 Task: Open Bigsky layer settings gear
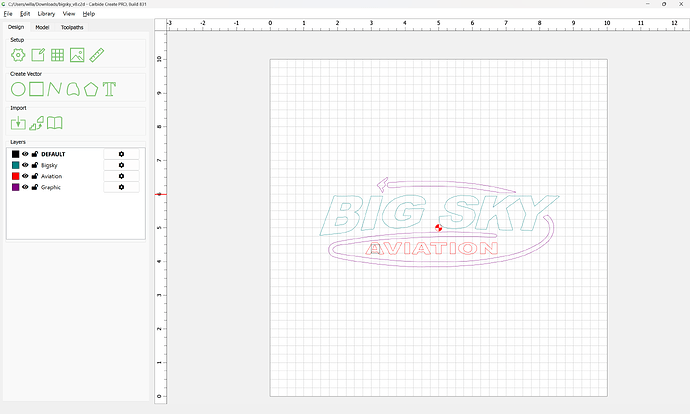tap(121, 165)
